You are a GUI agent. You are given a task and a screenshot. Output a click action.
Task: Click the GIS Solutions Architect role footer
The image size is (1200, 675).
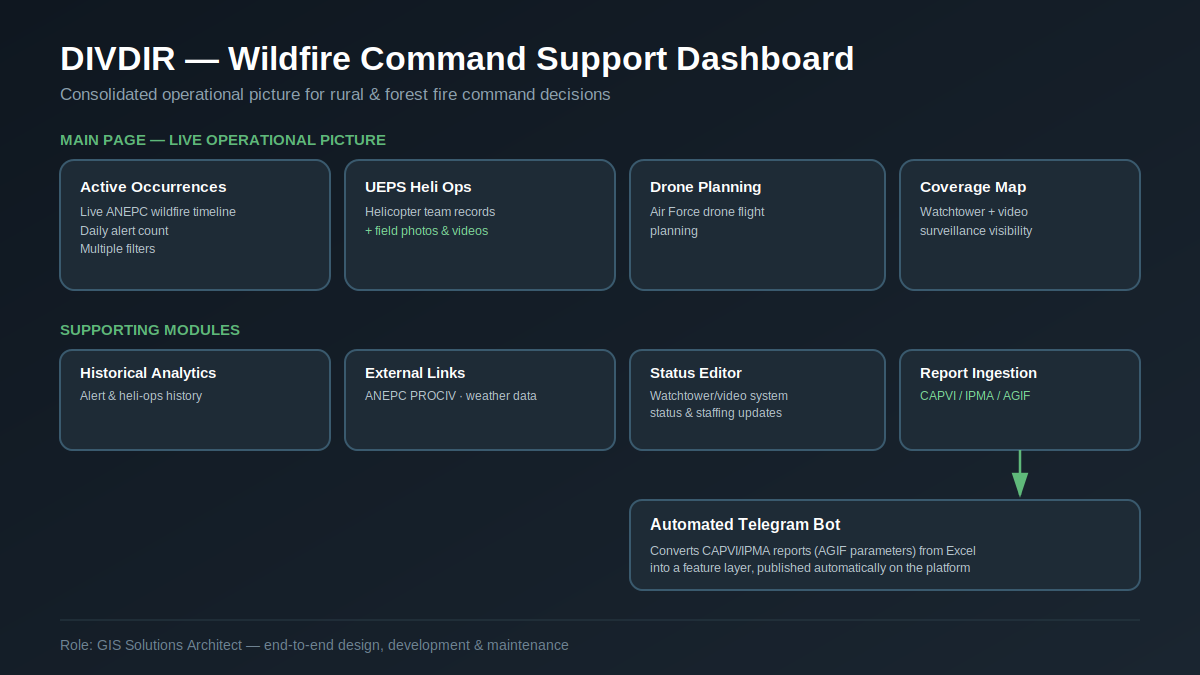click(x=314, y=645)
